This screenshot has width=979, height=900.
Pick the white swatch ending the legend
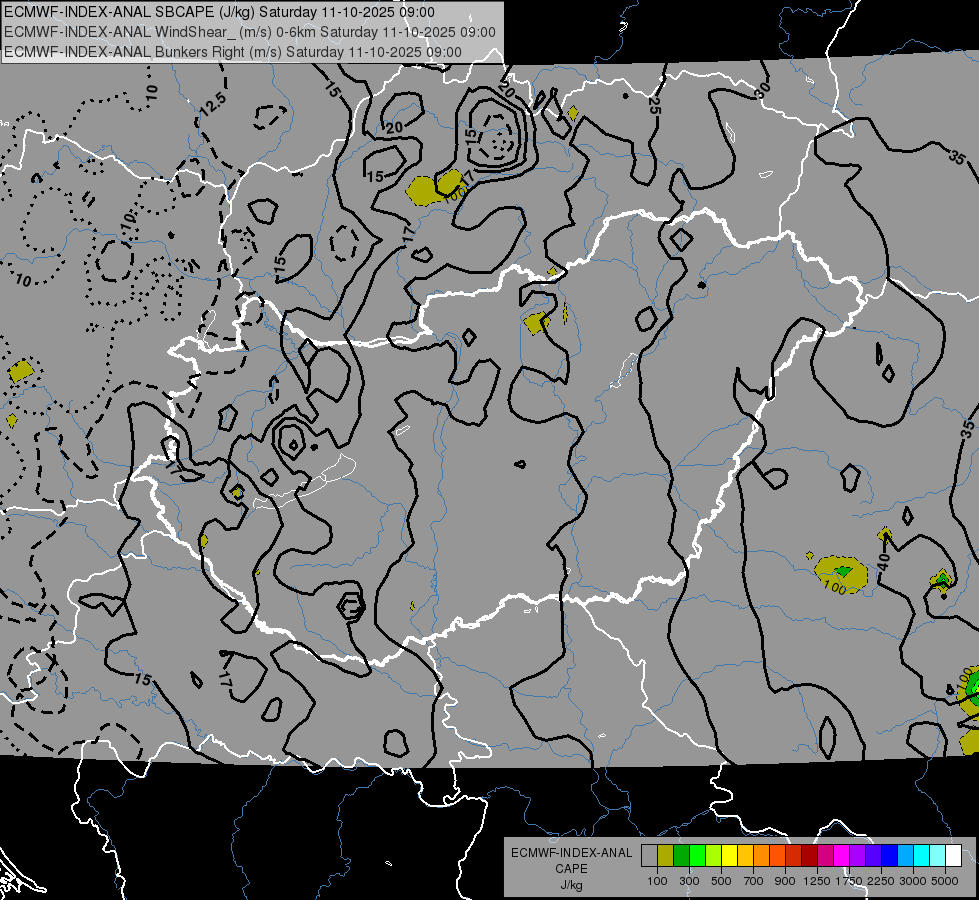[x=953, y=856]
